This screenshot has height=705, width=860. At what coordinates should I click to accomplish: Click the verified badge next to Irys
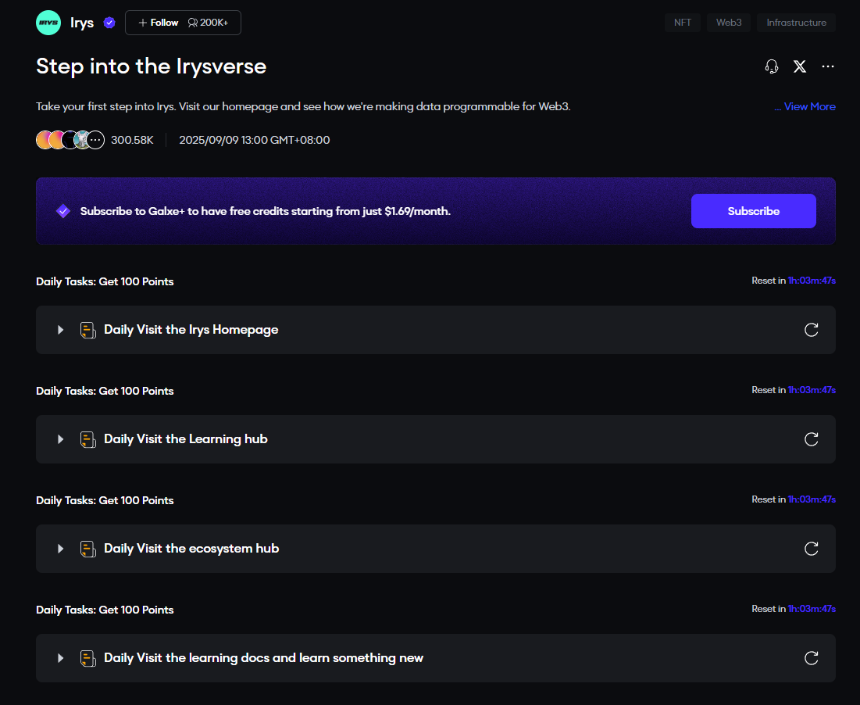pyautogui.click(x=109, y=23)
